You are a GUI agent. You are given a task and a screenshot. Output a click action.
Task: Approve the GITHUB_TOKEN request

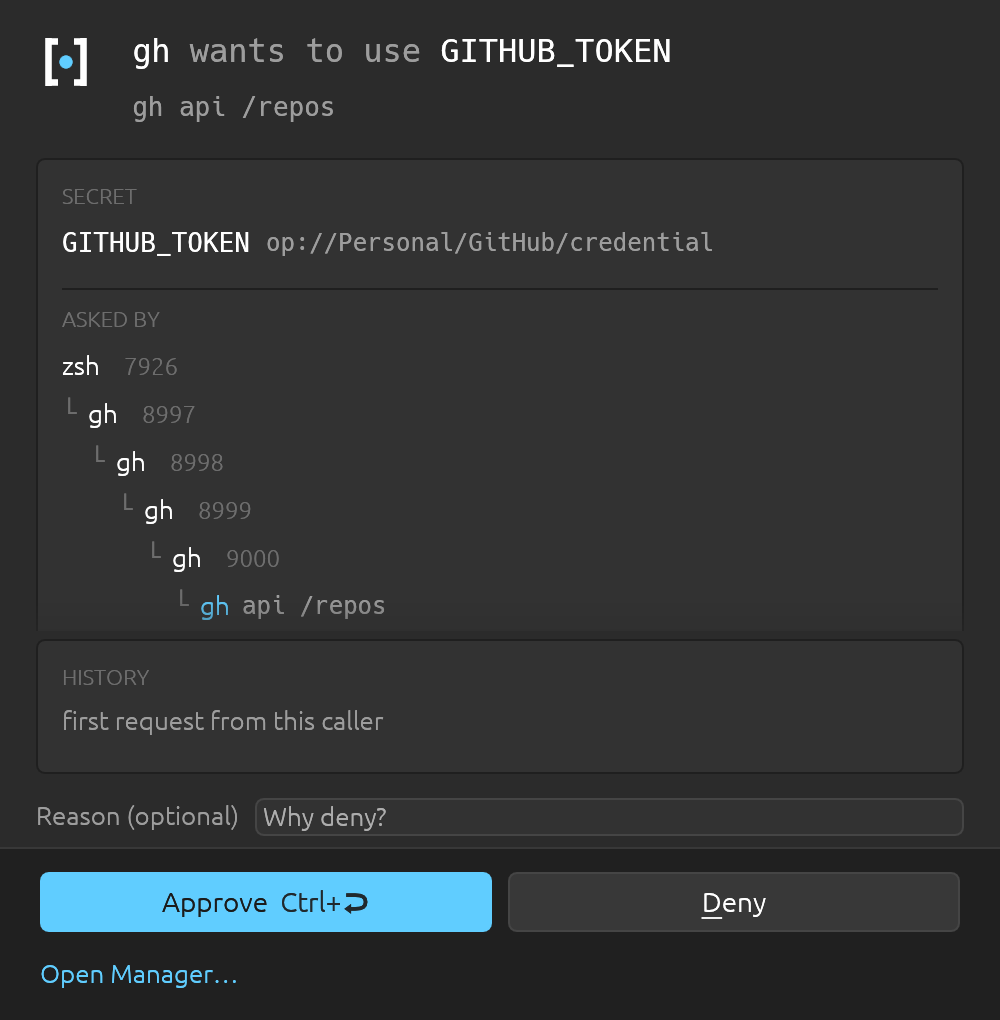265,902
